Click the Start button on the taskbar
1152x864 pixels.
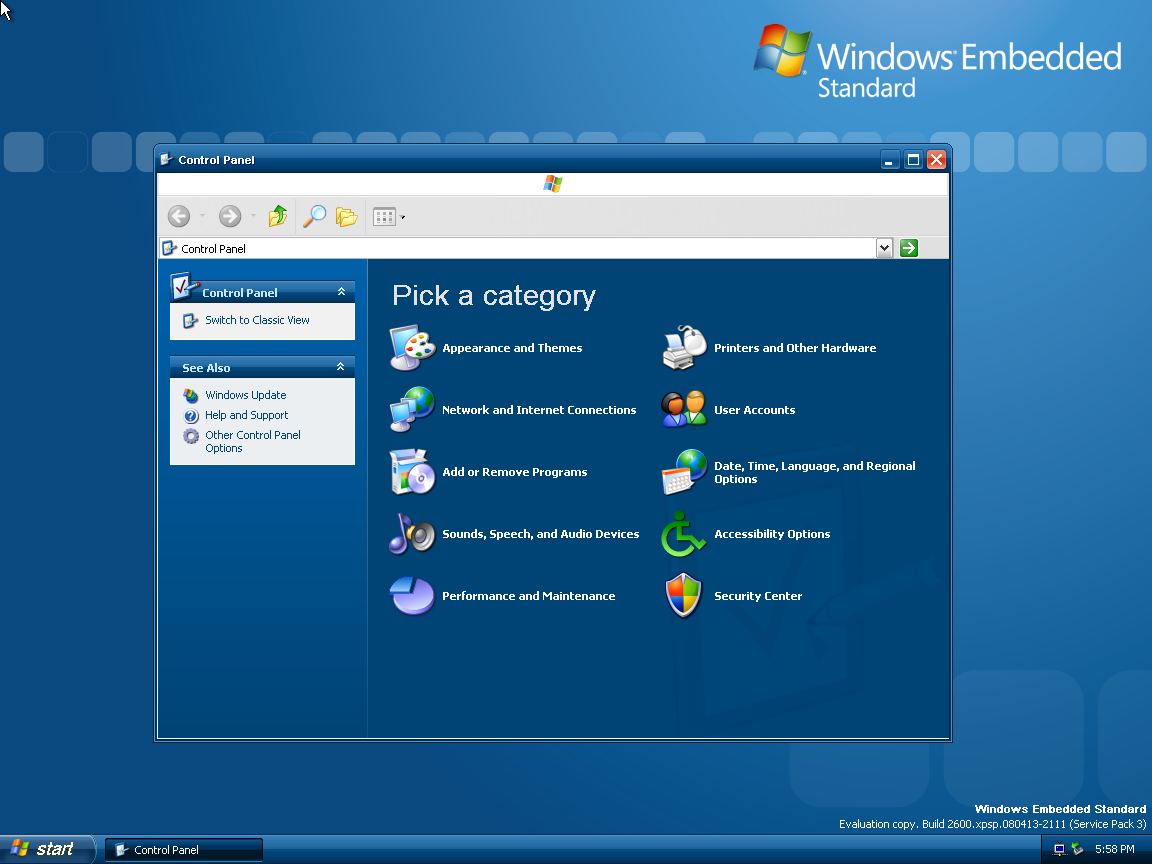[x=45, y=849]
